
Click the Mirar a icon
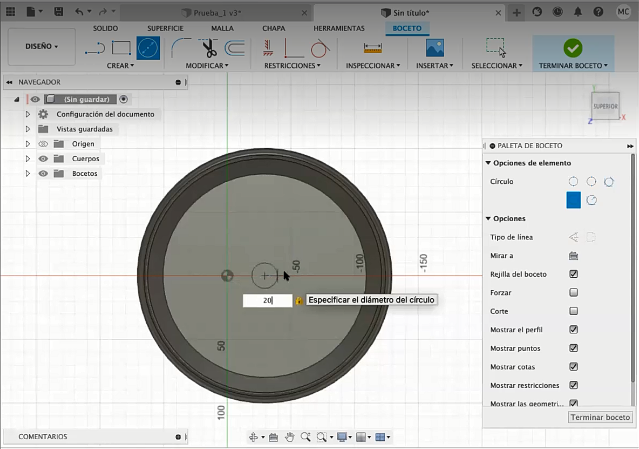573,255
